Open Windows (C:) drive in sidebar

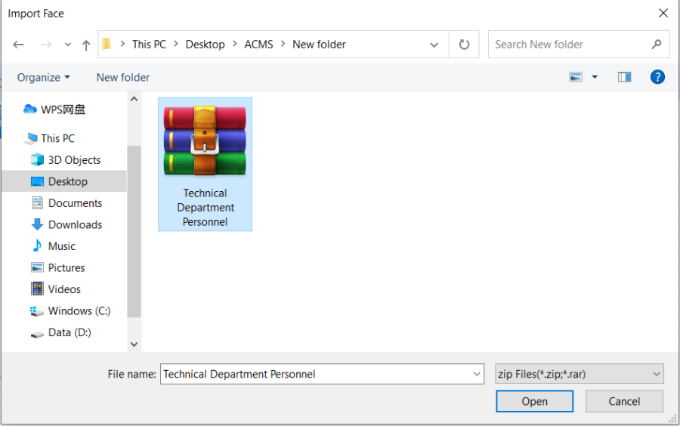click(x=79, y=311)
